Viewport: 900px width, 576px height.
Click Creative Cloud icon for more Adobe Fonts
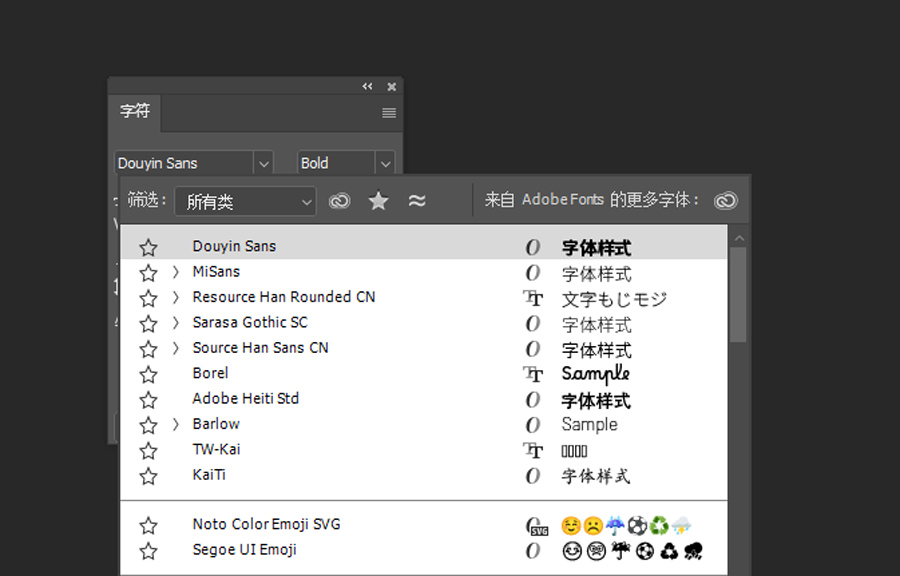tap(725, 201)
